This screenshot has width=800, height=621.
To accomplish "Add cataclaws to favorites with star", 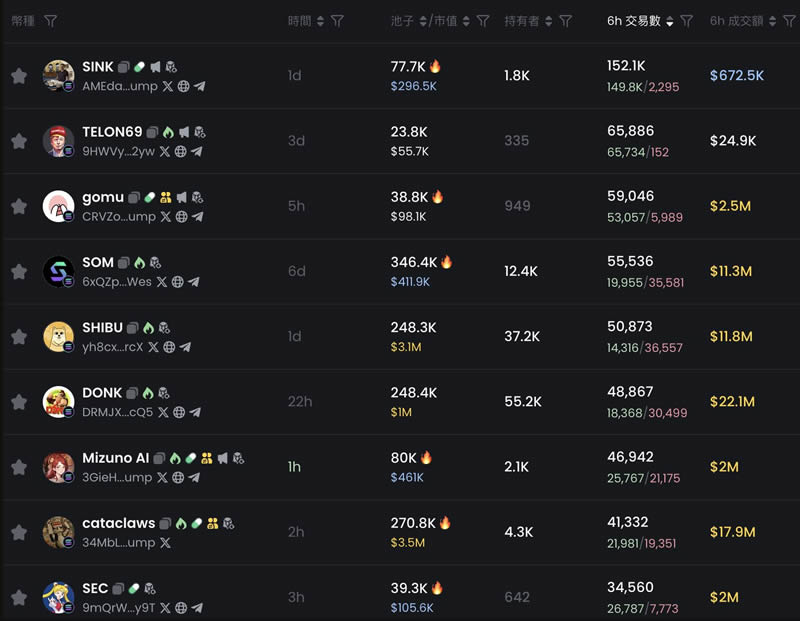I will (x=19, y=532).
